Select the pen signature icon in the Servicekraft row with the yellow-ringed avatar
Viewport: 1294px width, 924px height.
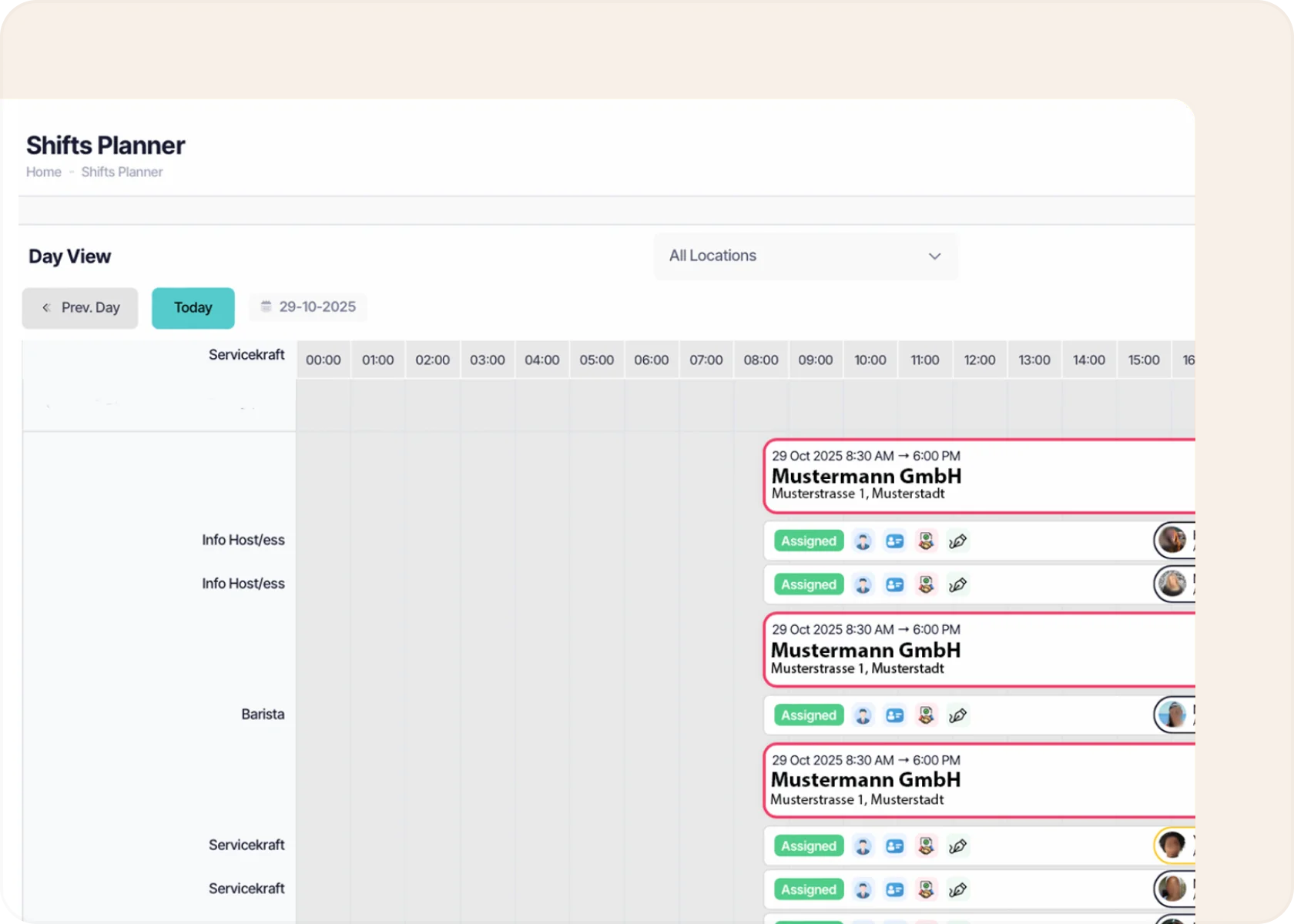point(957,846)
